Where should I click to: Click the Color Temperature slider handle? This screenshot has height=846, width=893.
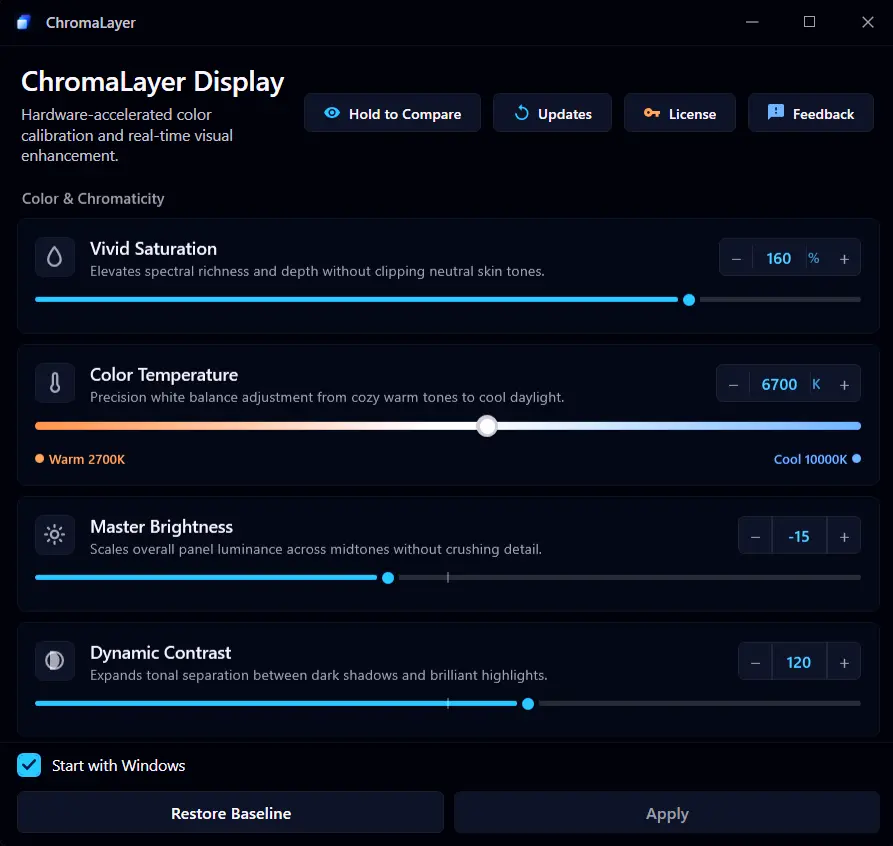click(x=487, y=426)
